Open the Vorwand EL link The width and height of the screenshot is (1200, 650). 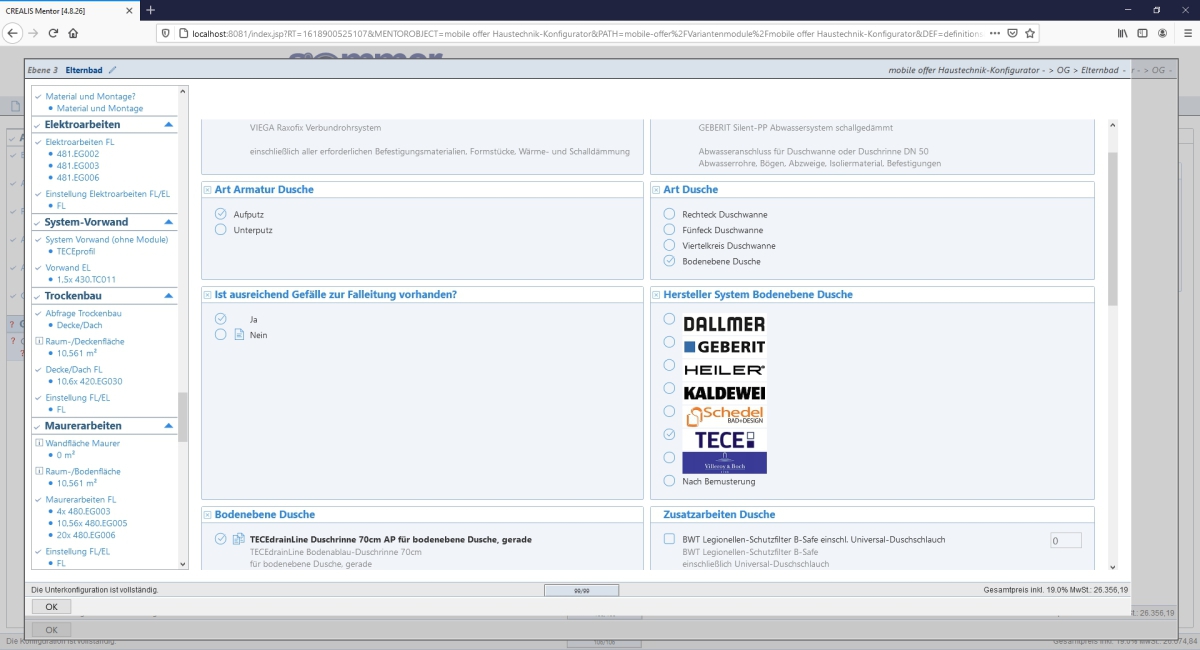click(x=68, y=268)
